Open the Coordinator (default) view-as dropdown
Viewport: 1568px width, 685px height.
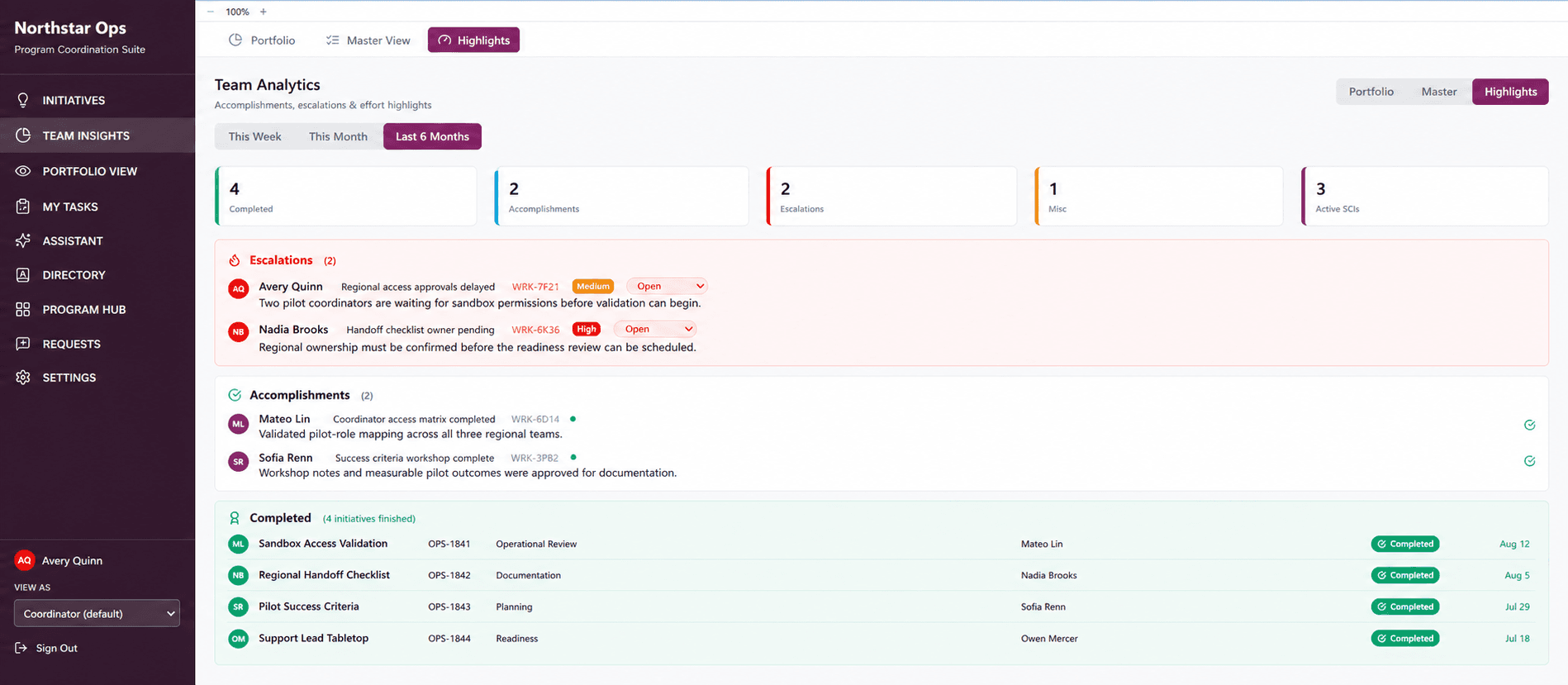point(97,613)
